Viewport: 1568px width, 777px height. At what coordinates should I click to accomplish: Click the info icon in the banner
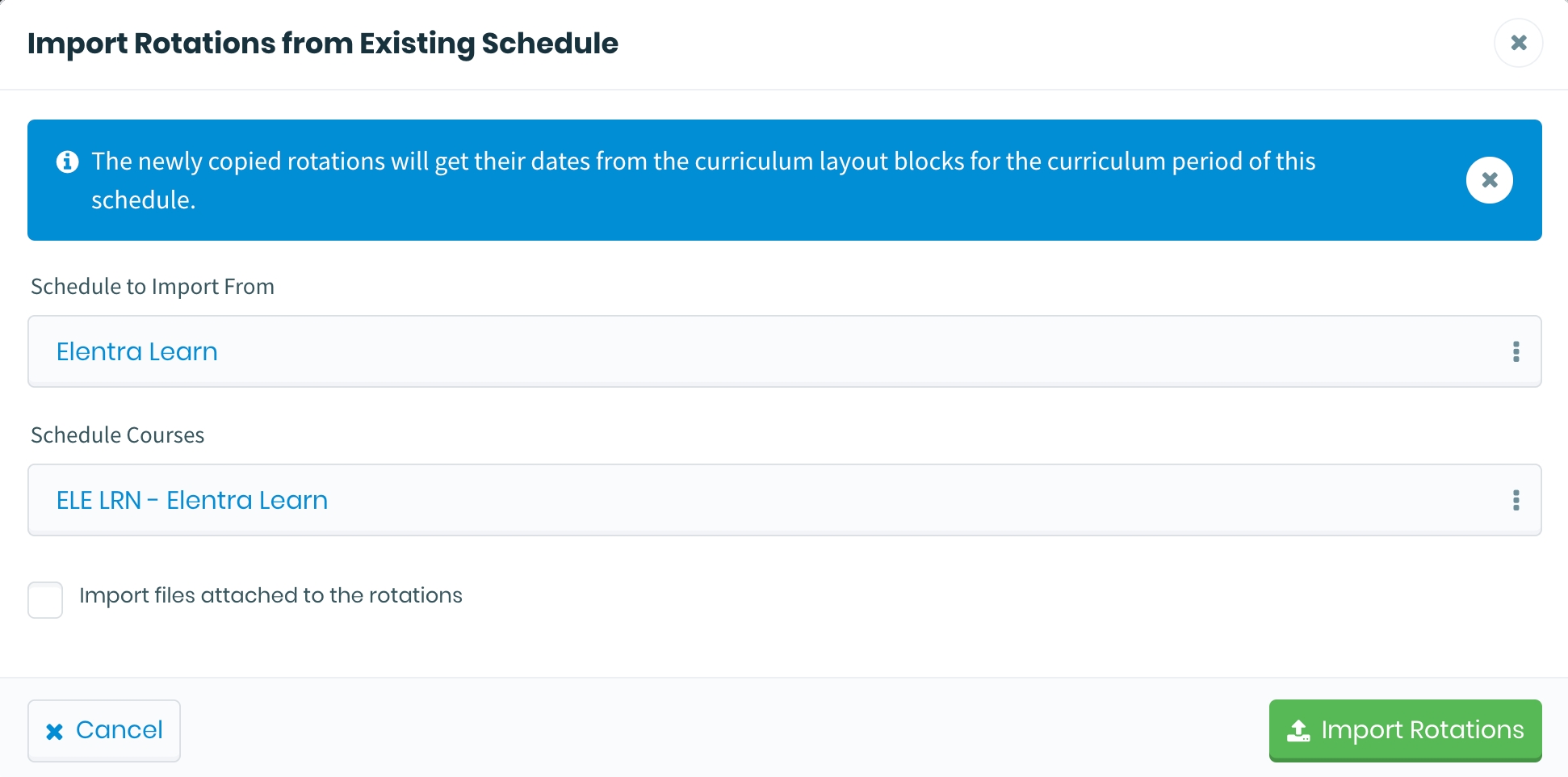pyautogui.click(x=68, y=162)
